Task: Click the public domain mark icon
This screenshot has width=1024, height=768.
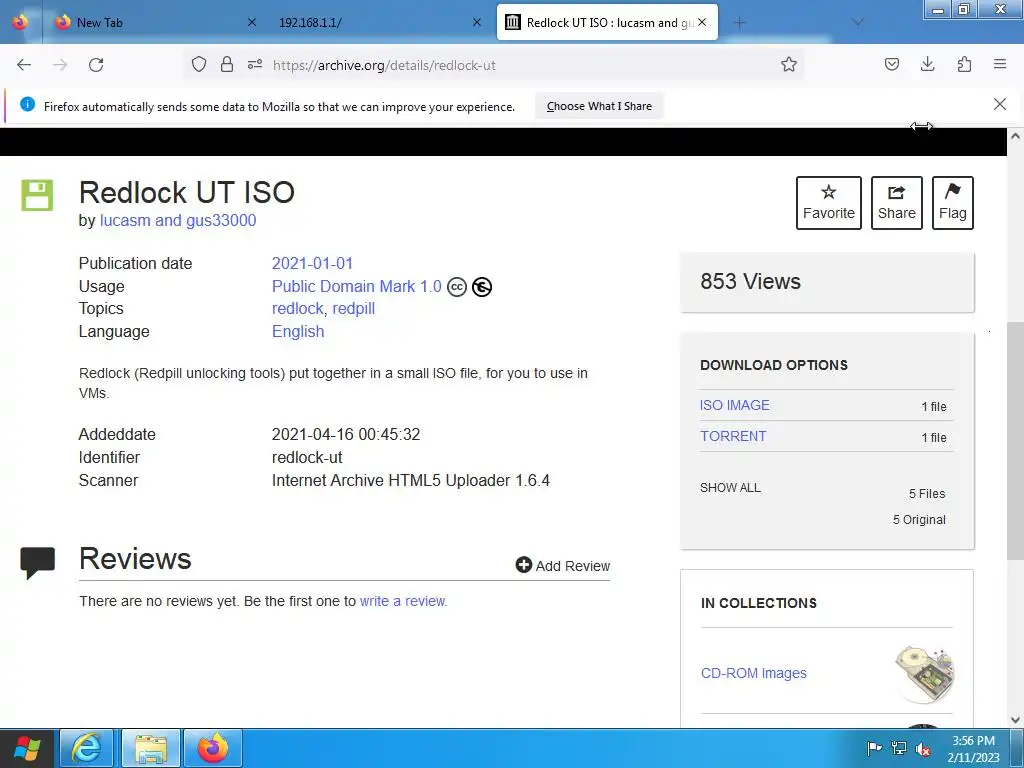Action: (482, 287)
